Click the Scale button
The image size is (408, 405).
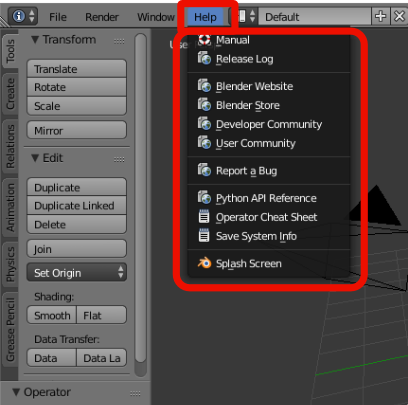pos(77,106)
